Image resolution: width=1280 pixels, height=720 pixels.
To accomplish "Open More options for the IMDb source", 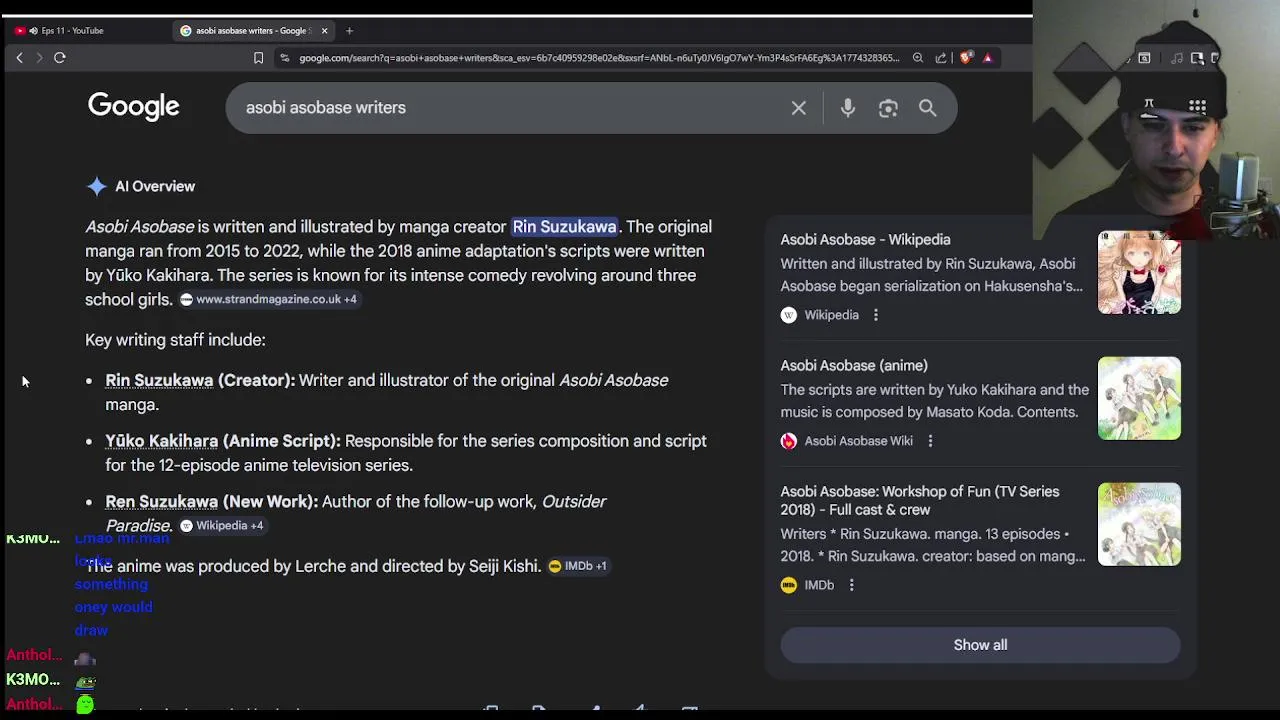I will (x=852, y=585).
